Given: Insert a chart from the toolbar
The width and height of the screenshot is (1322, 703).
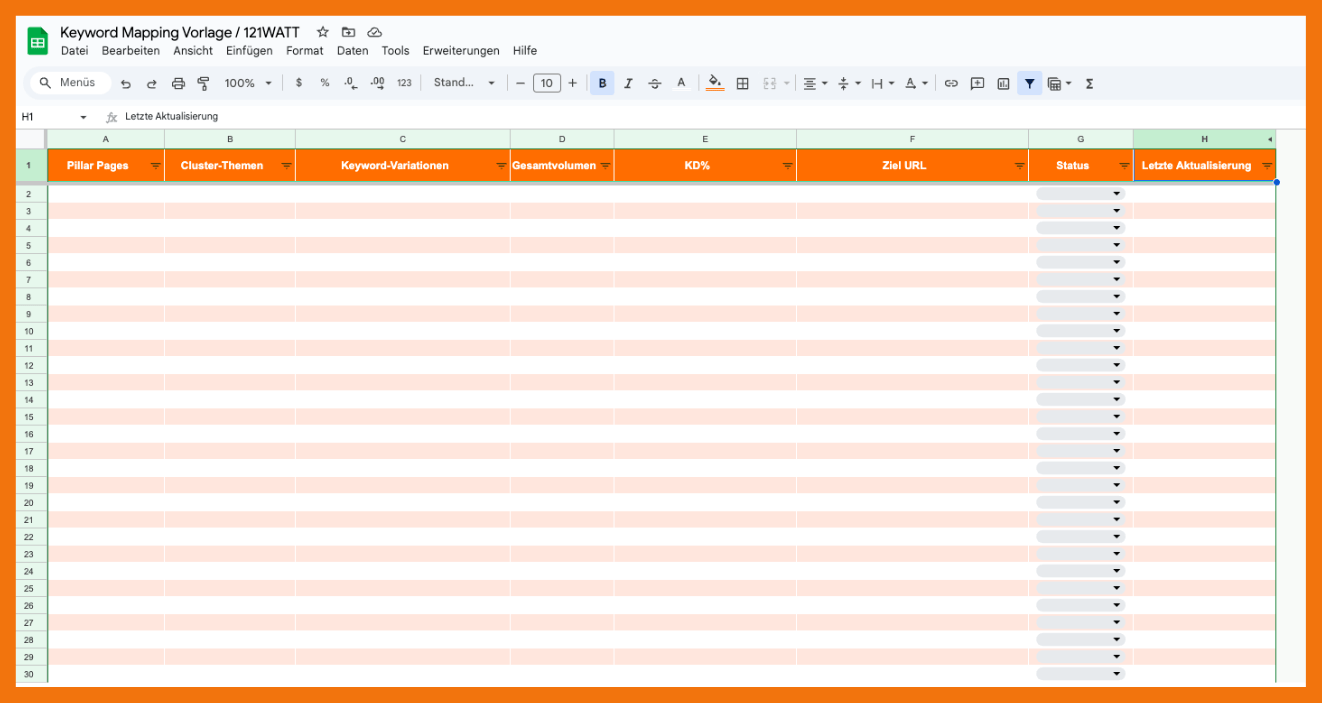Looking at the screenshot, I should tap(1003, 83).
